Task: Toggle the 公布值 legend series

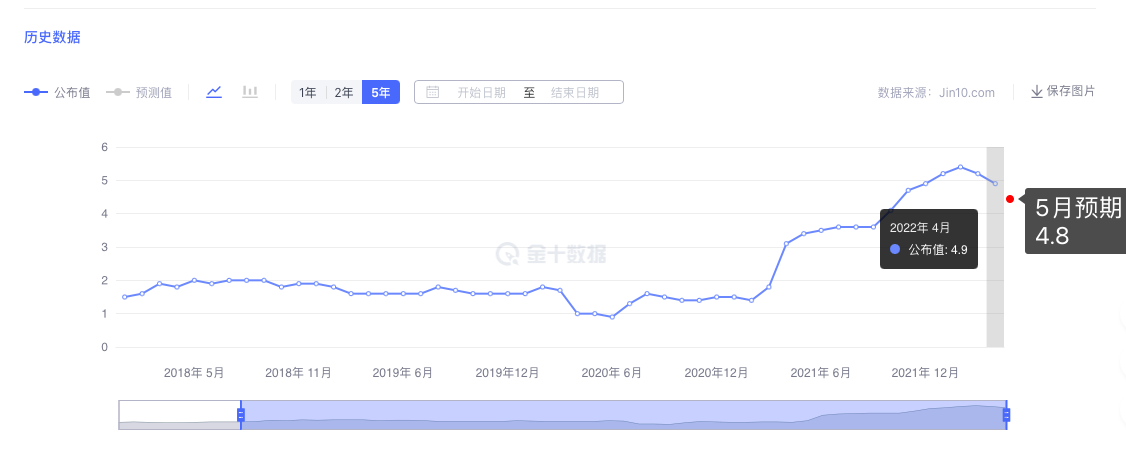Action: (x=58, y=92)
